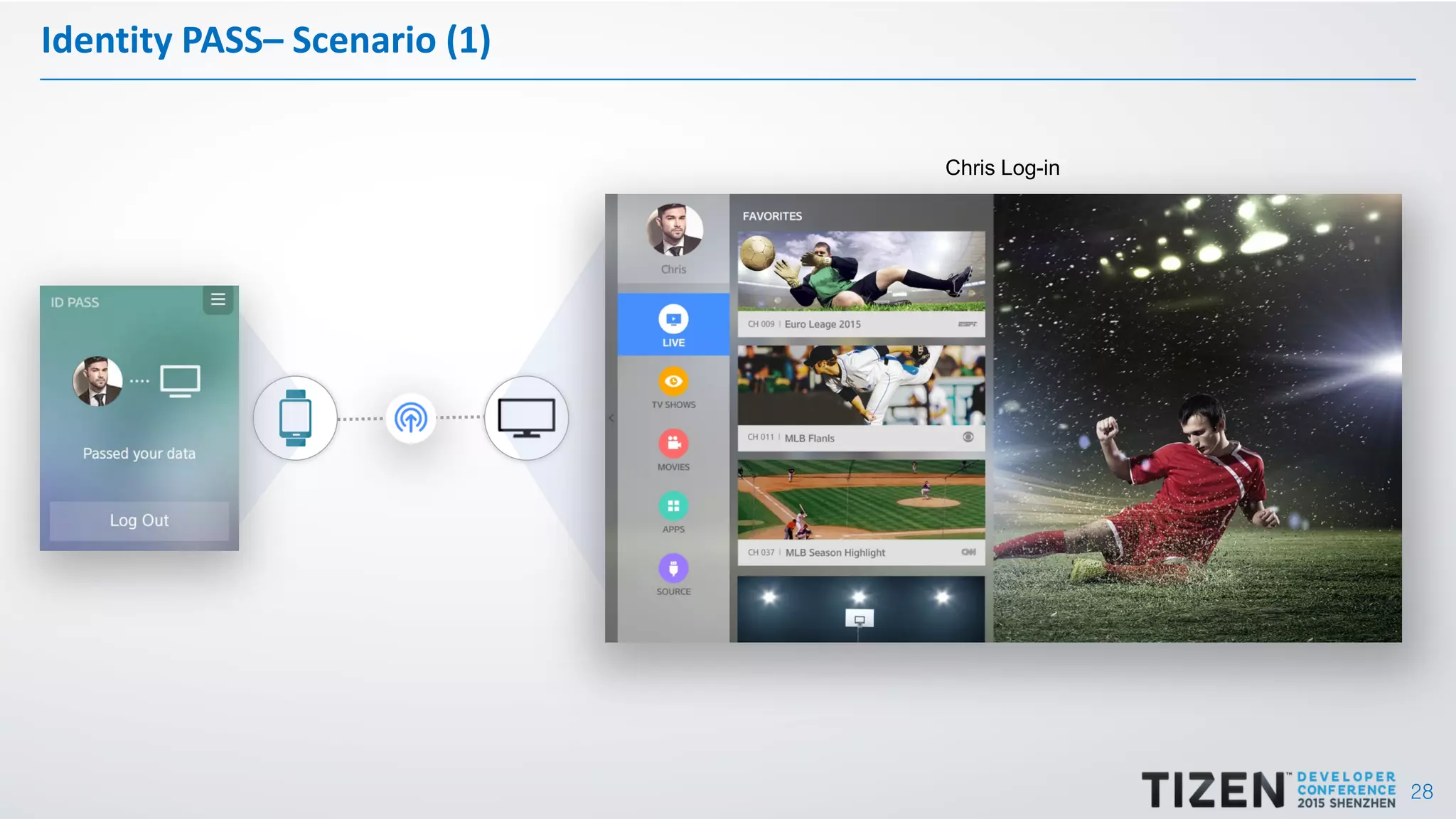1456x819 pixels.
Task: Click the 'CH 011' channel label
Action: [x=761, y=437]
